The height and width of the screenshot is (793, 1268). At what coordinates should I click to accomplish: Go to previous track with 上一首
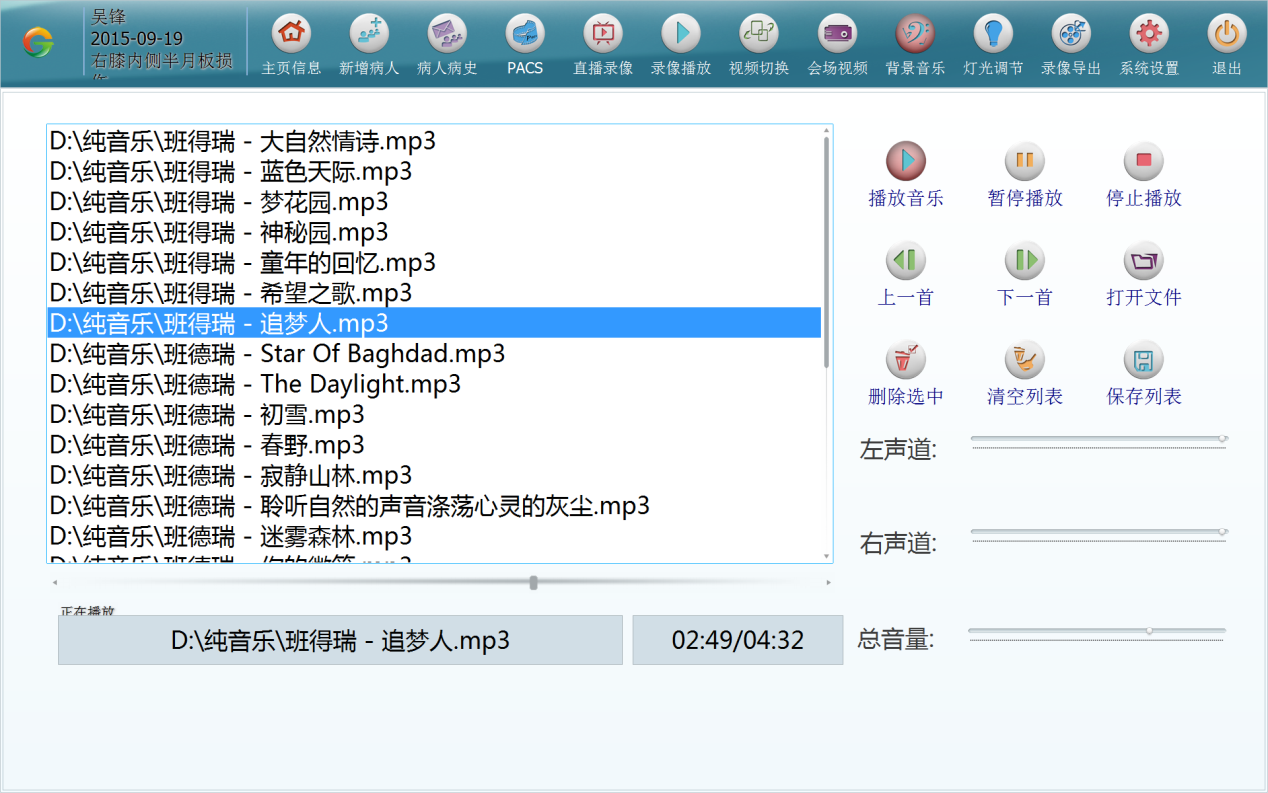pyautogui.click(x=906, y=261)
